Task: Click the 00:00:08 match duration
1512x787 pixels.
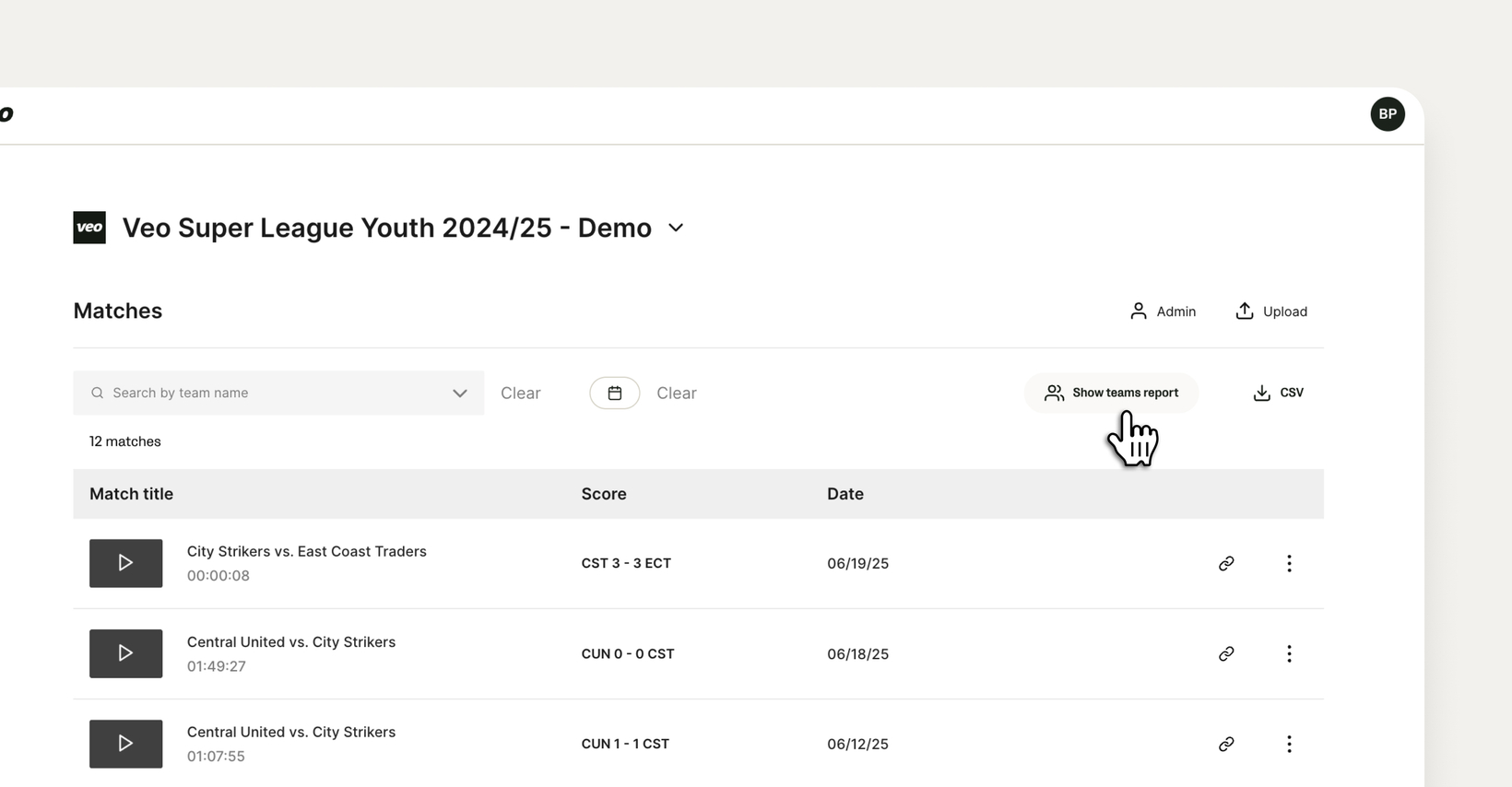Action: (x=219, y=576)
